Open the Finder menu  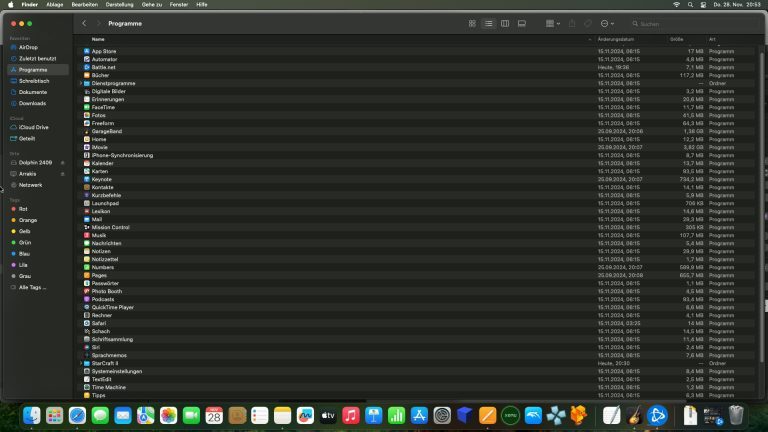29,4
